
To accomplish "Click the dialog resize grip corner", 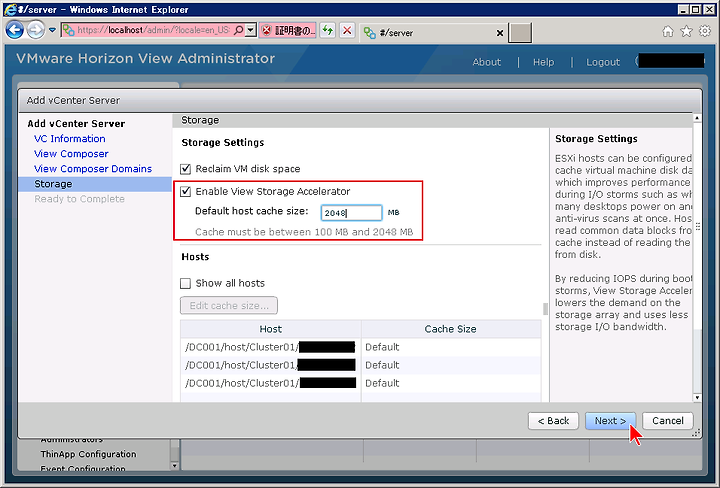I will click(697, 433).
